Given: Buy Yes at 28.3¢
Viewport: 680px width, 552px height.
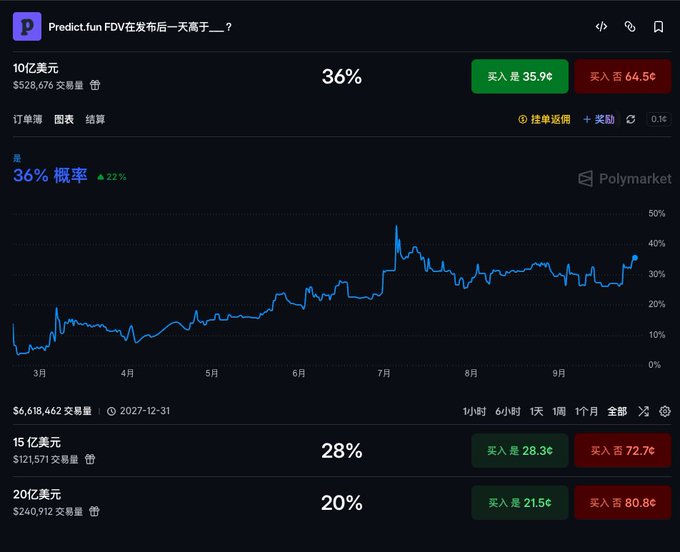Looking at the screenshot, I should (520, 451).
